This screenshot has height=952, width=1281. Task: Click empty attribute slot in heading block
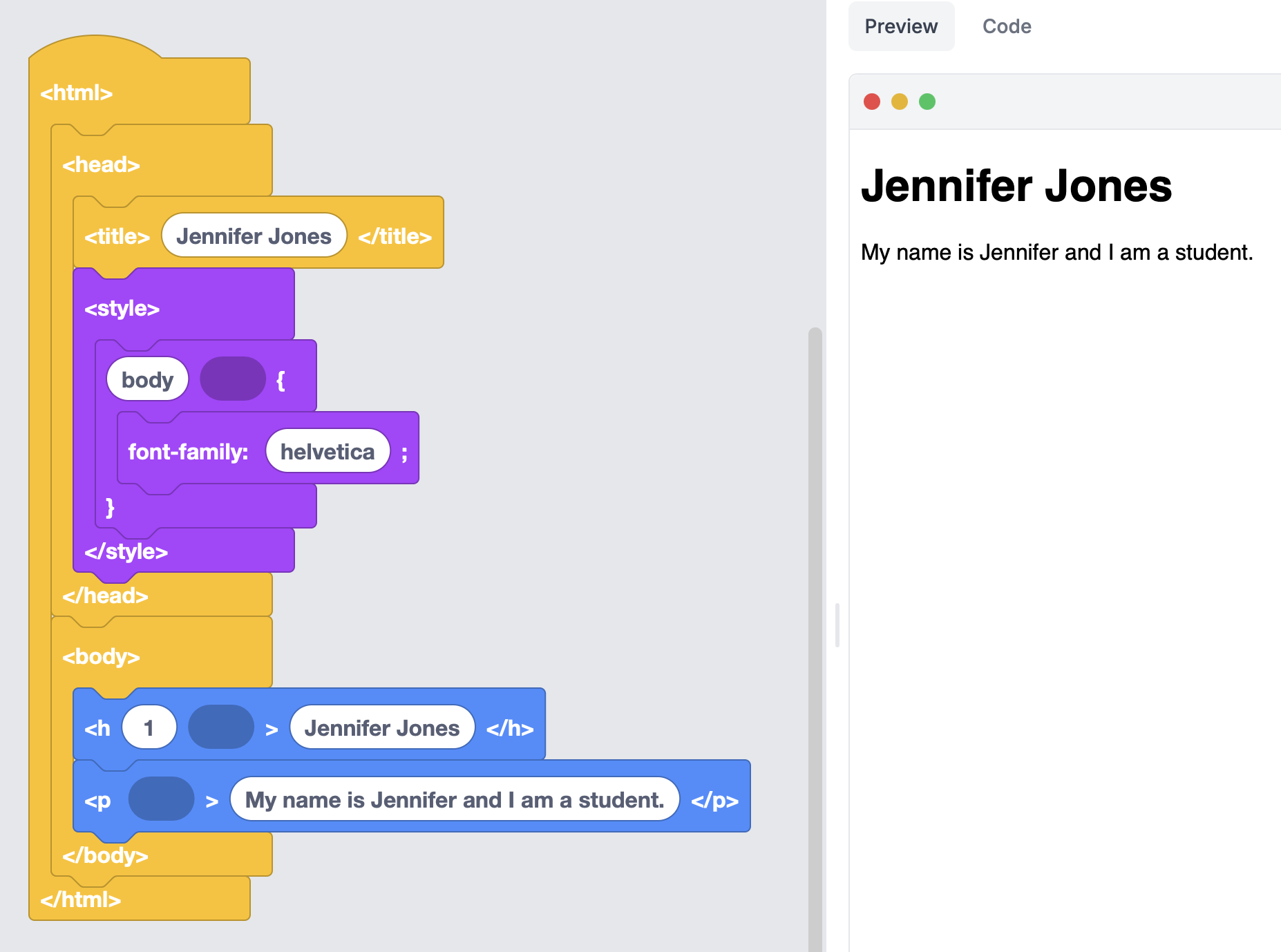[x=221, y=727]
